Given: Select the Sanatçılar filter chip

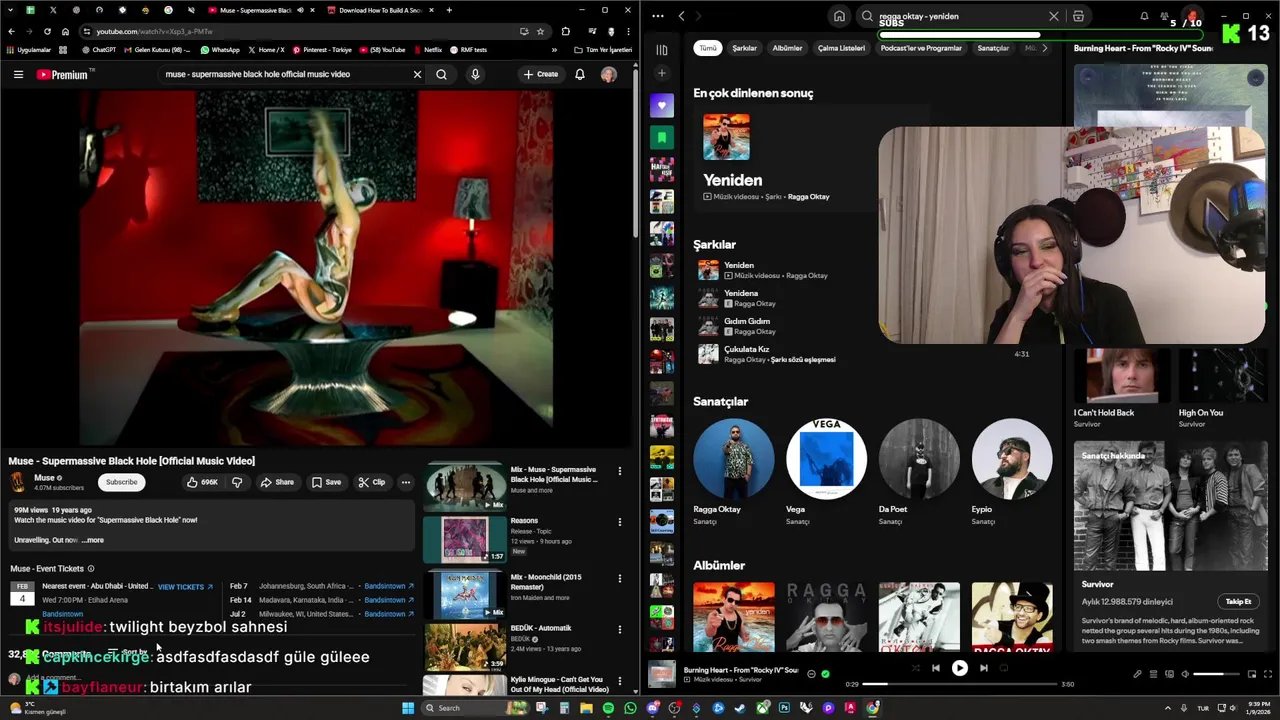Looking at the screenshot, I should click(x=993, y=48).
